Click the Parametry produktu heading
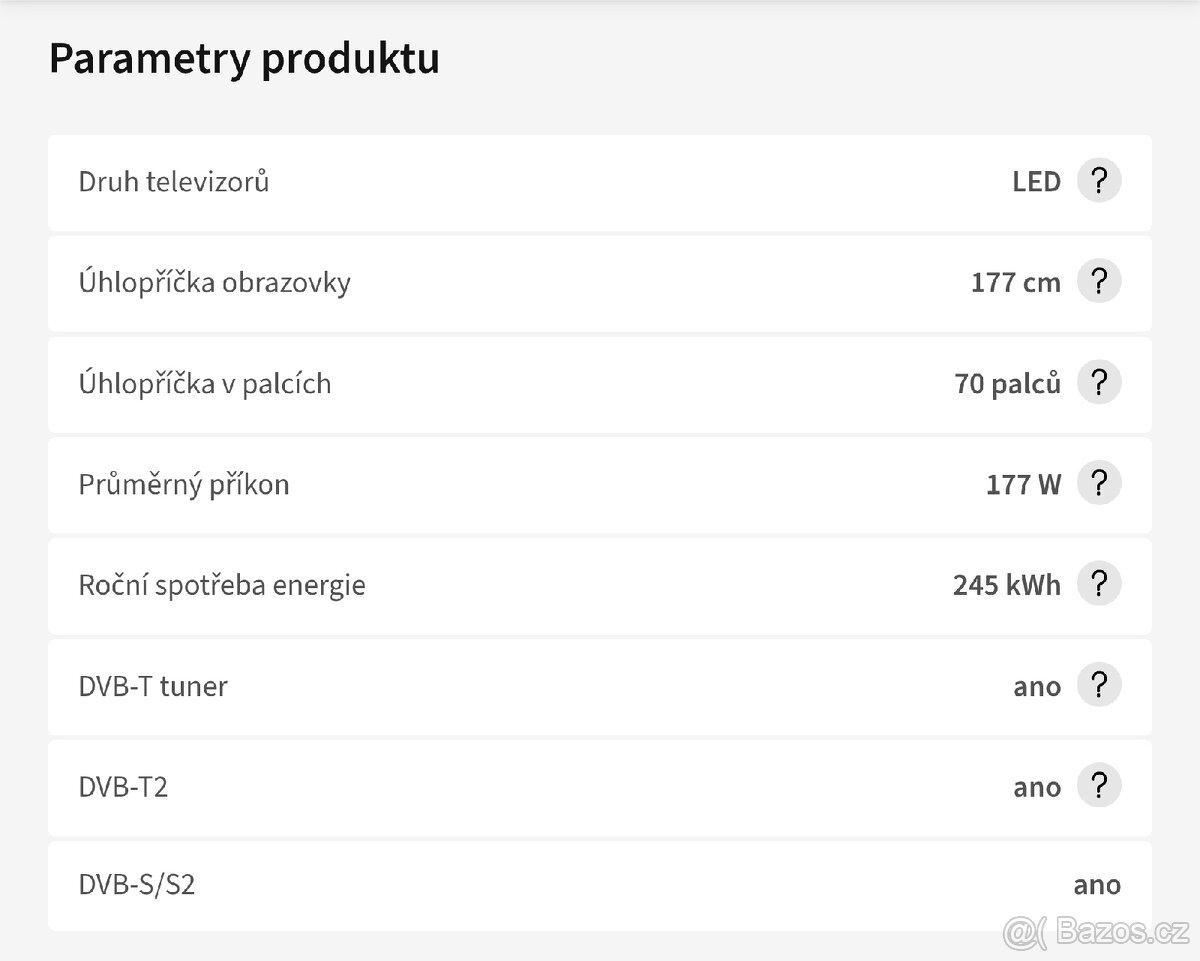This screenshot has height=961, width=1200. click(x=244, y=59)
